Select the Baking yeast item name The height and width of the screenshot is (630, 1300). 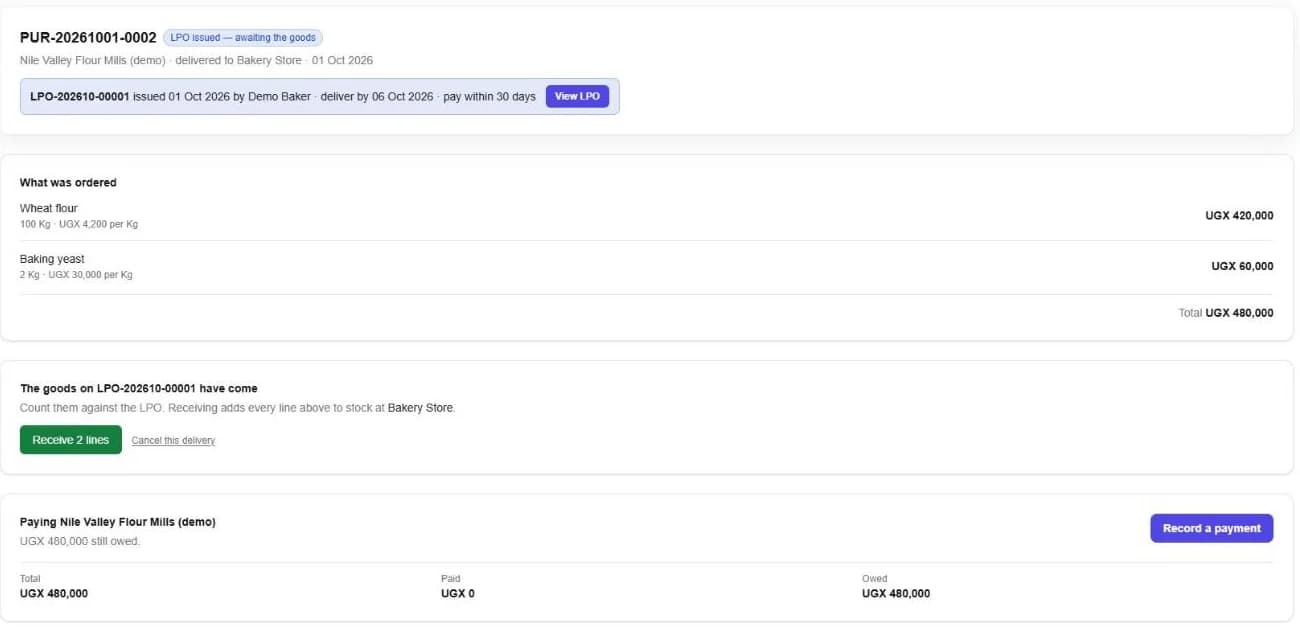52,259
